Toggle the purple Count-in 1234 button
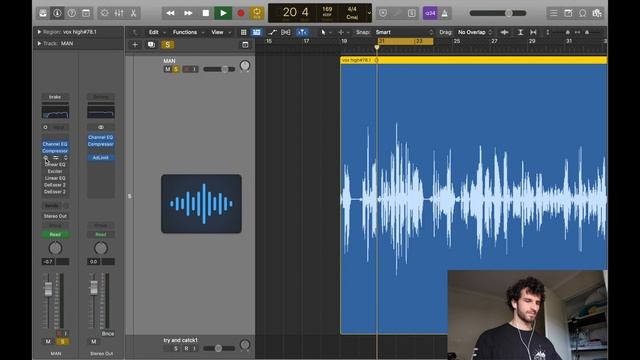640x360 pixels. tap(430, 13)
